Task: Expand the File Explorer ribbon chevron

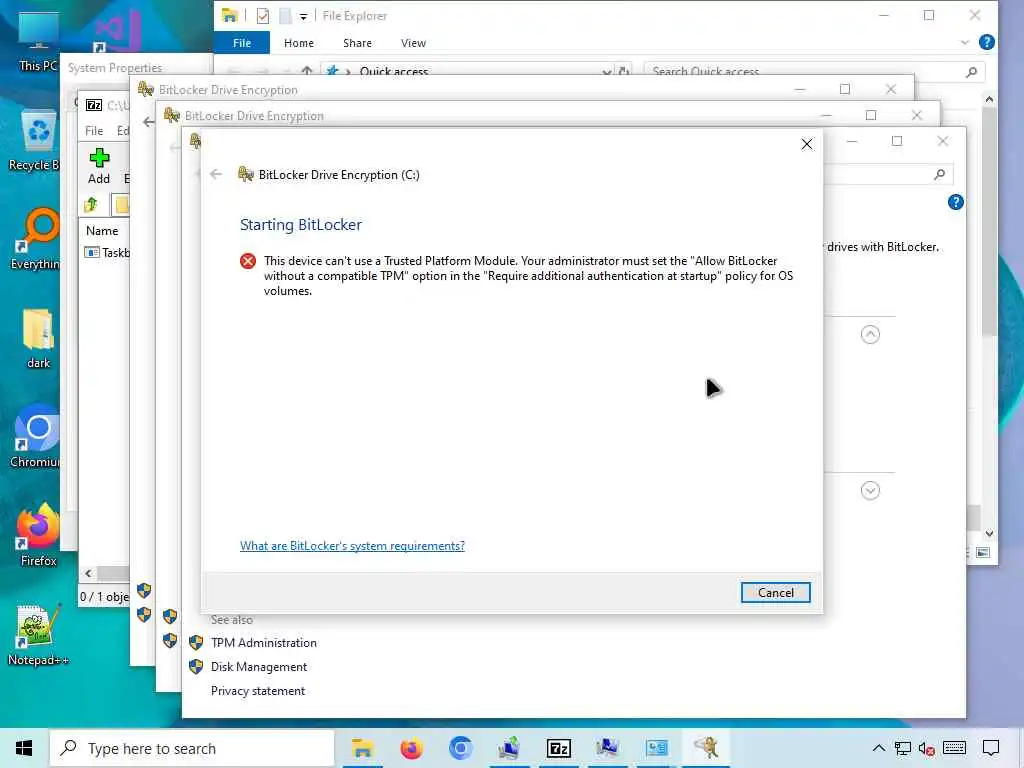Action: click(x=965, y=42)
